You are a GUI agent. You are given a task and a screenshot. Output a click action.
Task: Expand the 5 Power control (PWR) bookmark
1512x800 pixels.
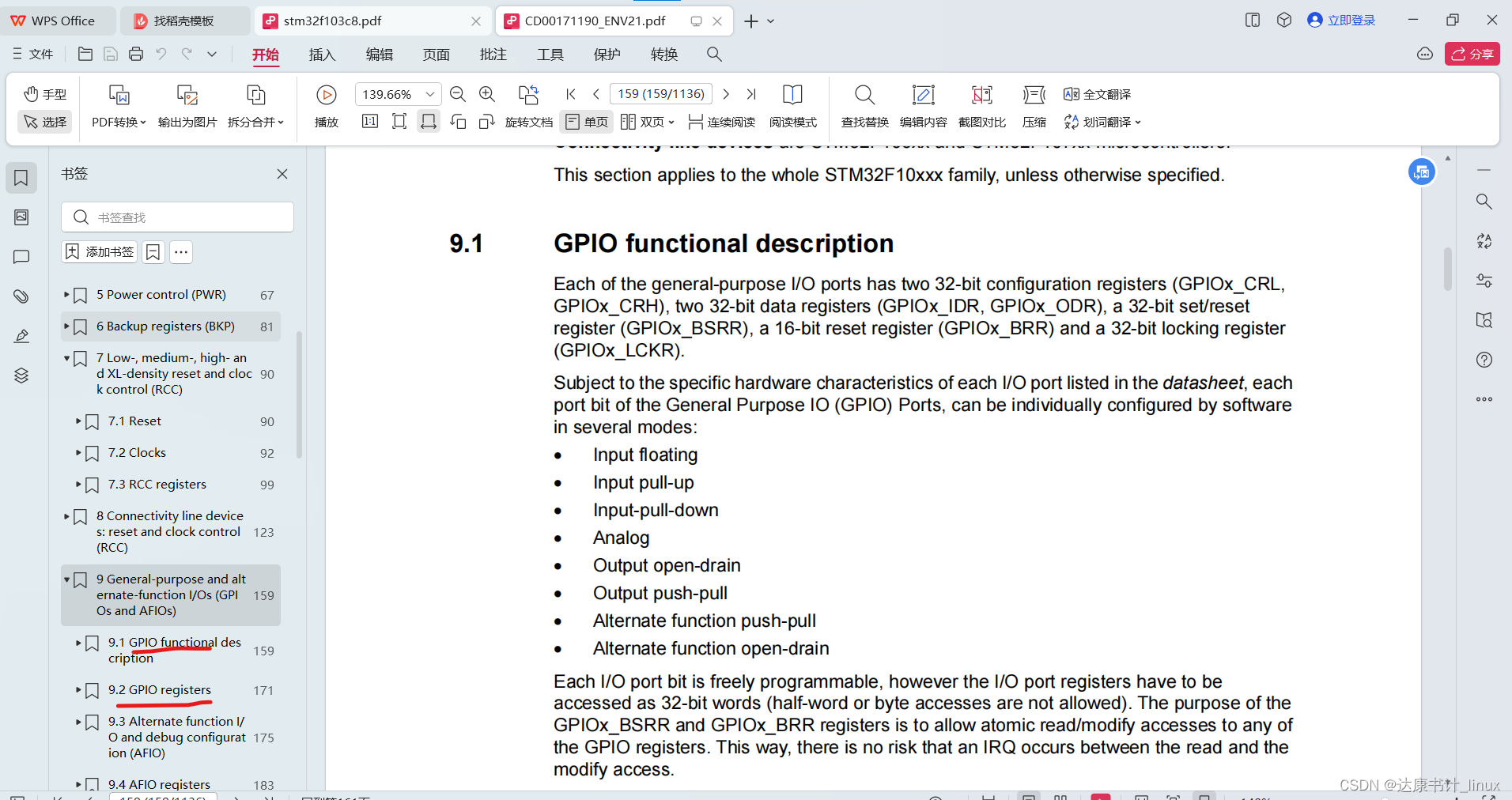pos(66,294)
